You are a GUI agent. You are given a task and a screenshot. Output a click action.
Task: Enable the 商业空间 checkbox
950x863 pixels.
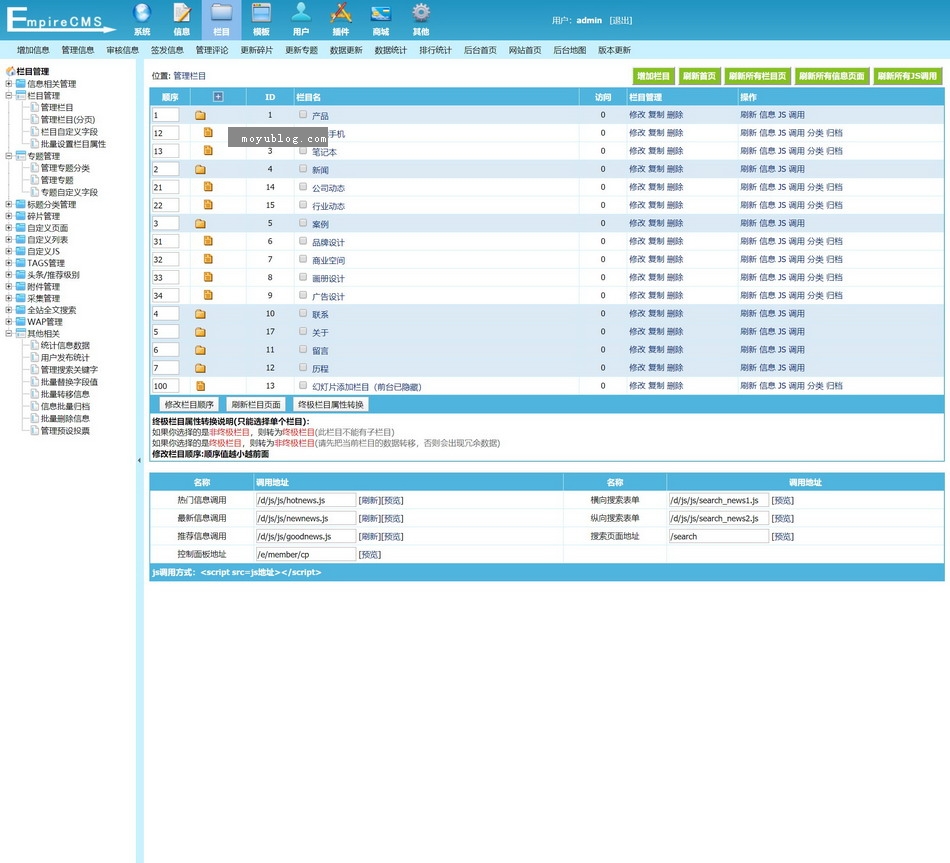[303, 259]
